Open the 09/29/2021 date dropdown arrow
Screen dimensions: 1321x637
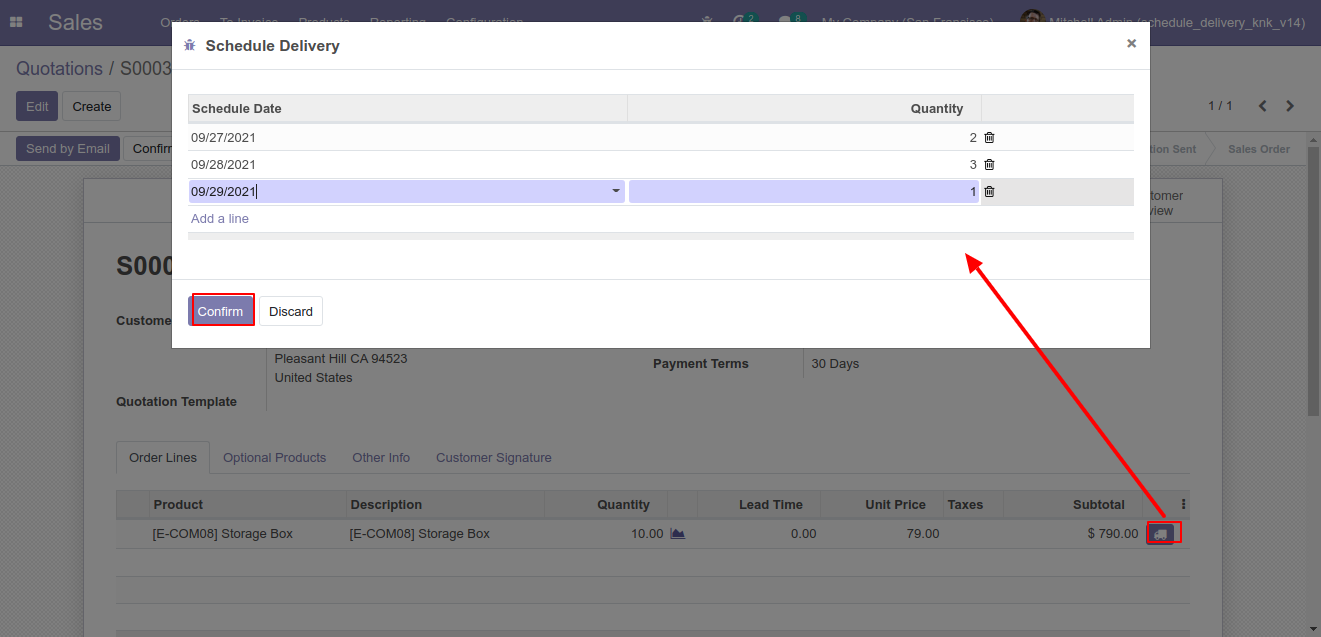pos(616,192)
